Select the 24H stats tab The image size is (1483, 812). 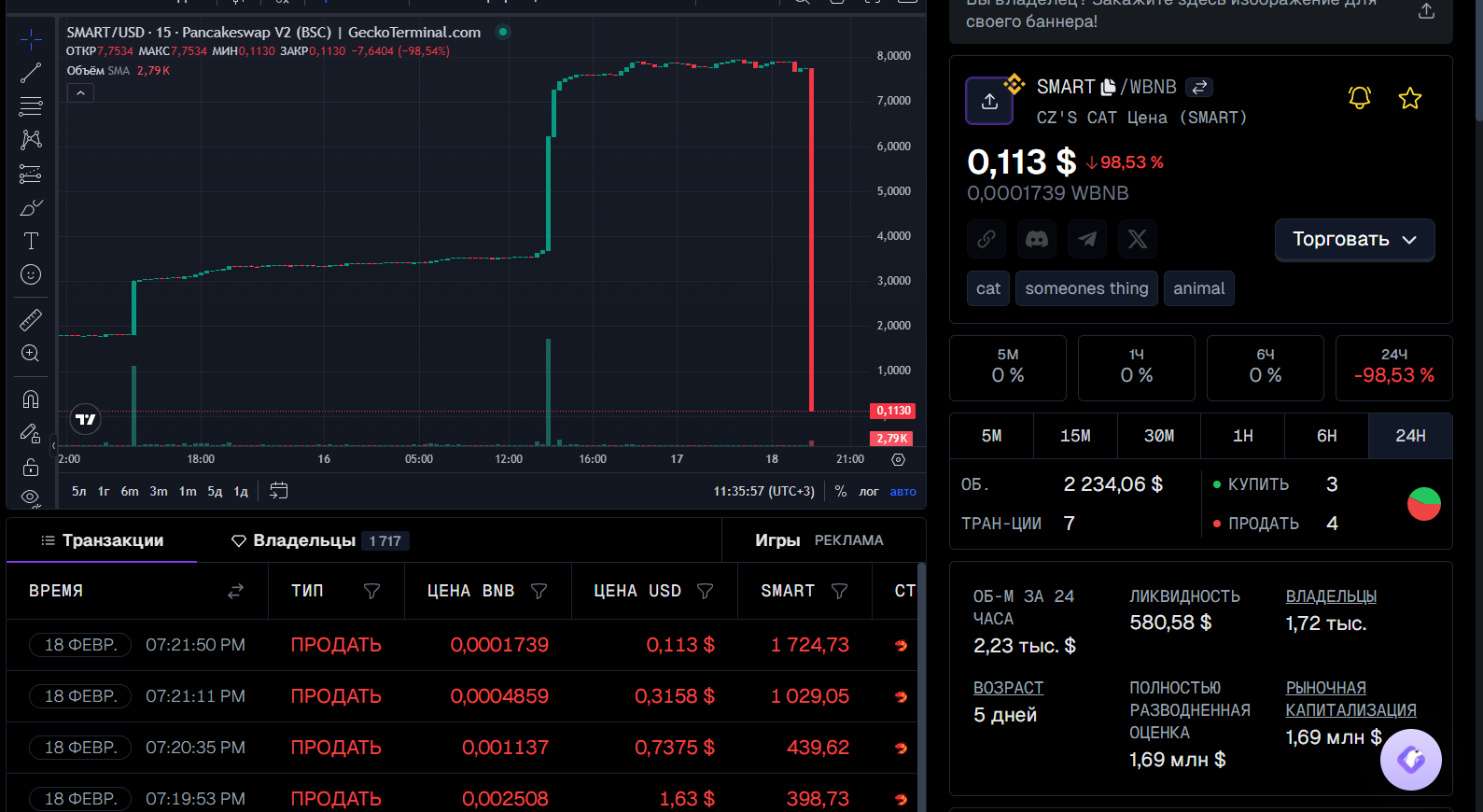coord(1410,436)
